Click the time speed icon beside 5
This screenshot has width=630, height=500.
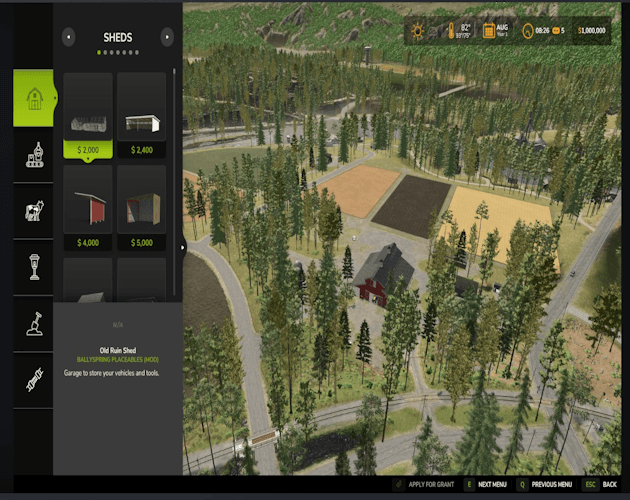tap(556, 31)
